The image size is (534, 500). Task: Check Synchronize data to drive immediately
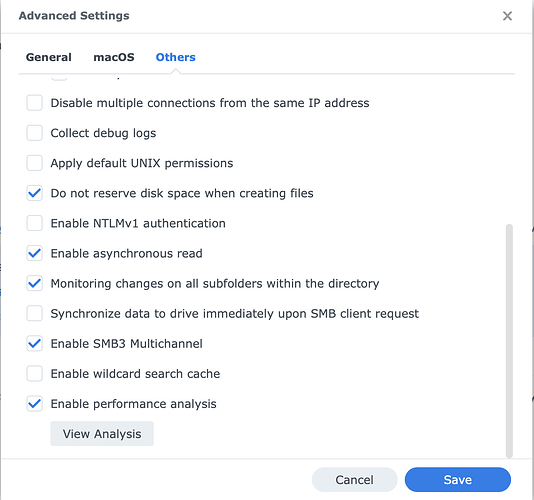[34, 313]
